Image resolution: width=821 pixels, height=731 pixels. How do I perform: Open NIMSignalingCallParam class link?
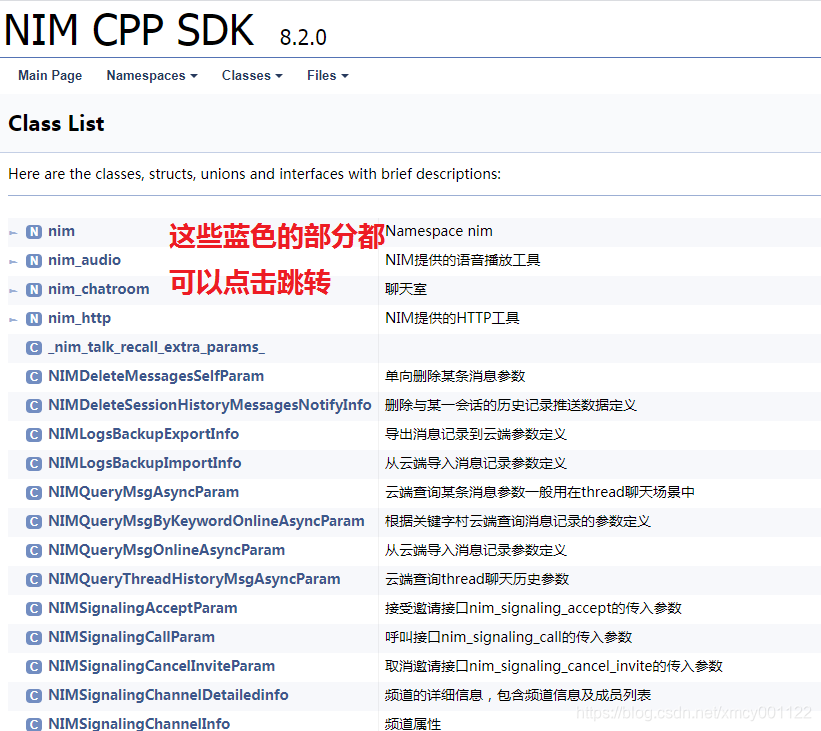pos(131,637)
